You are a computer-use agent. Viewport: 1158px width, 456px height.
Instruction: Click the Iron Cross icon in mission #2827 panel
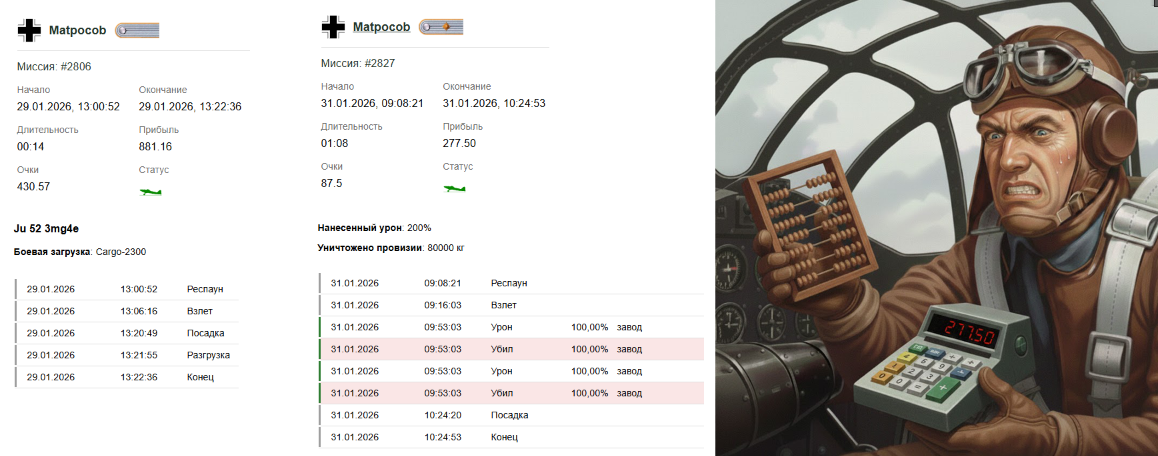pyautogui.click(x=333, y=26)
